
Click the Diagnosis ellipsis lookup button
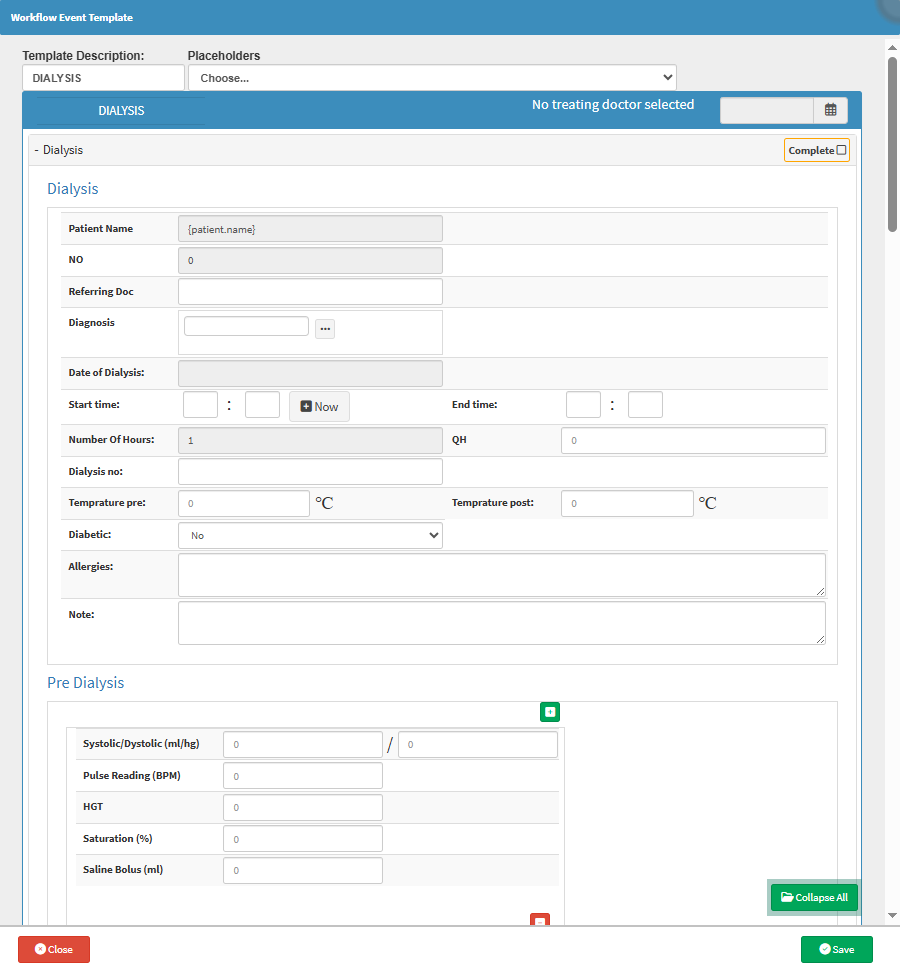pos(325,329)
